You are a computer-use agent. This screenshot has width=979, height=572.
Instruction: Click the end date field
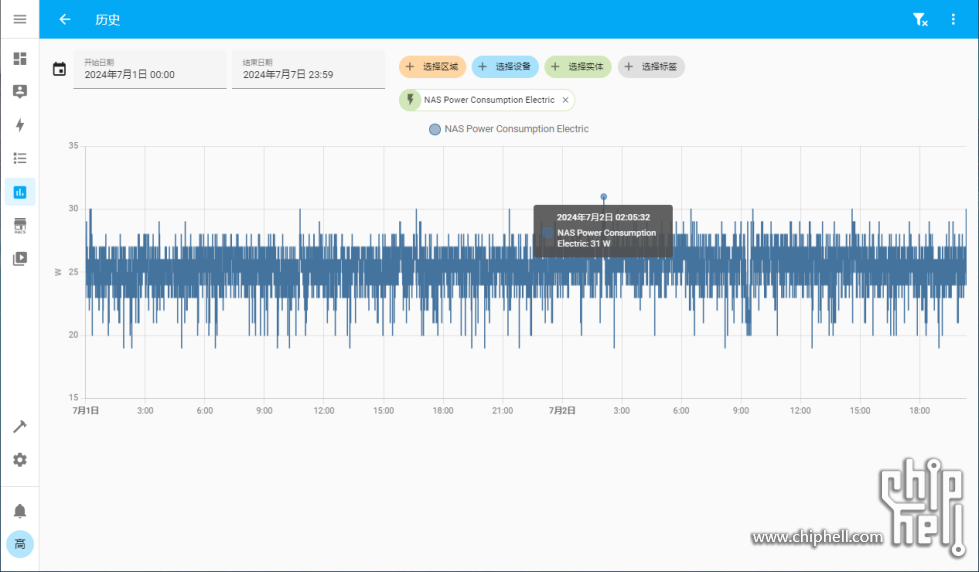click(x=308, y=69)
